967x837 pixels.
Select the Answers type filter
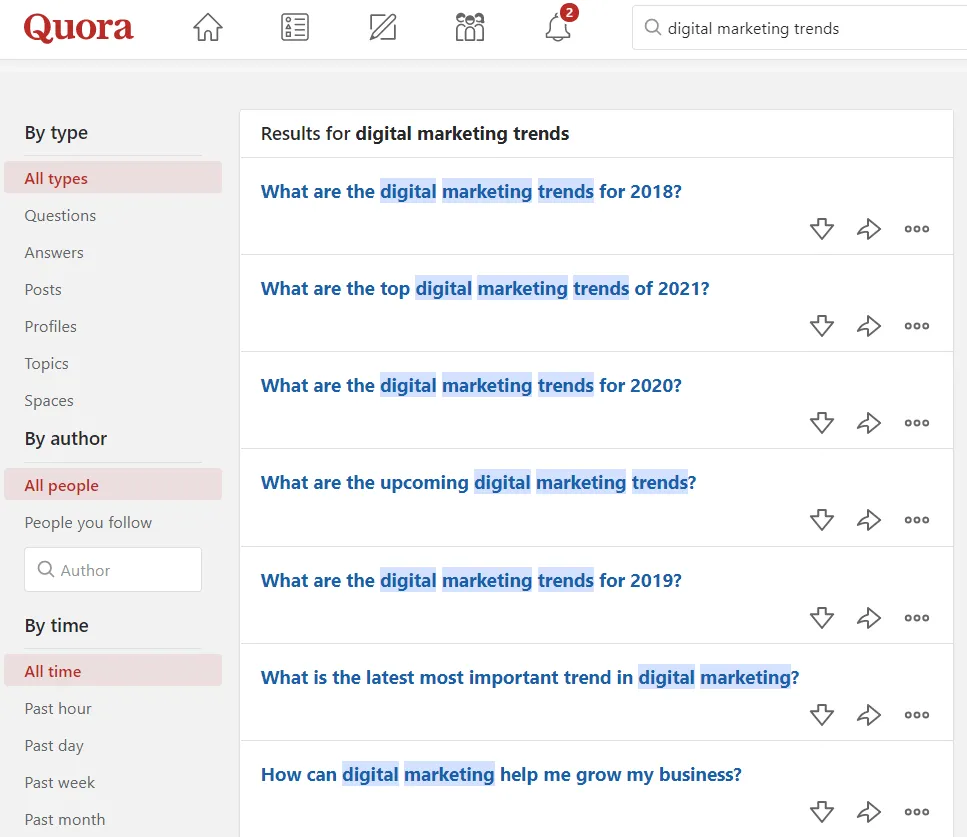(x=54, y=253)
